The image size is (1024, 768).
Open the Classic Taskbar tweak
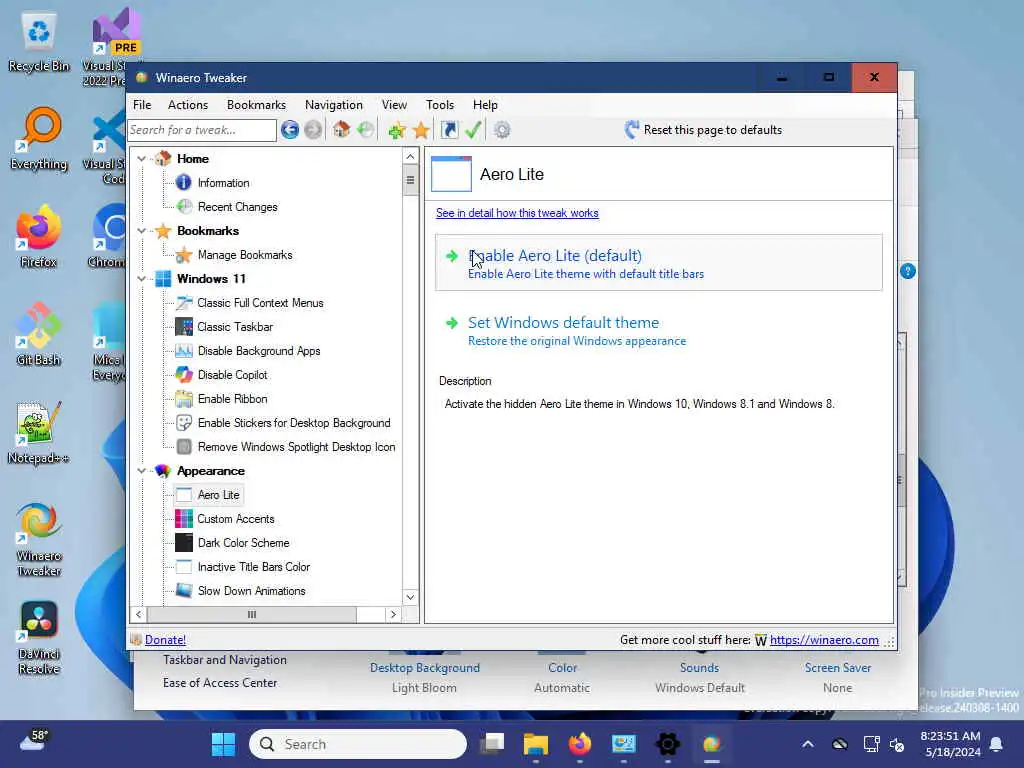235,327
